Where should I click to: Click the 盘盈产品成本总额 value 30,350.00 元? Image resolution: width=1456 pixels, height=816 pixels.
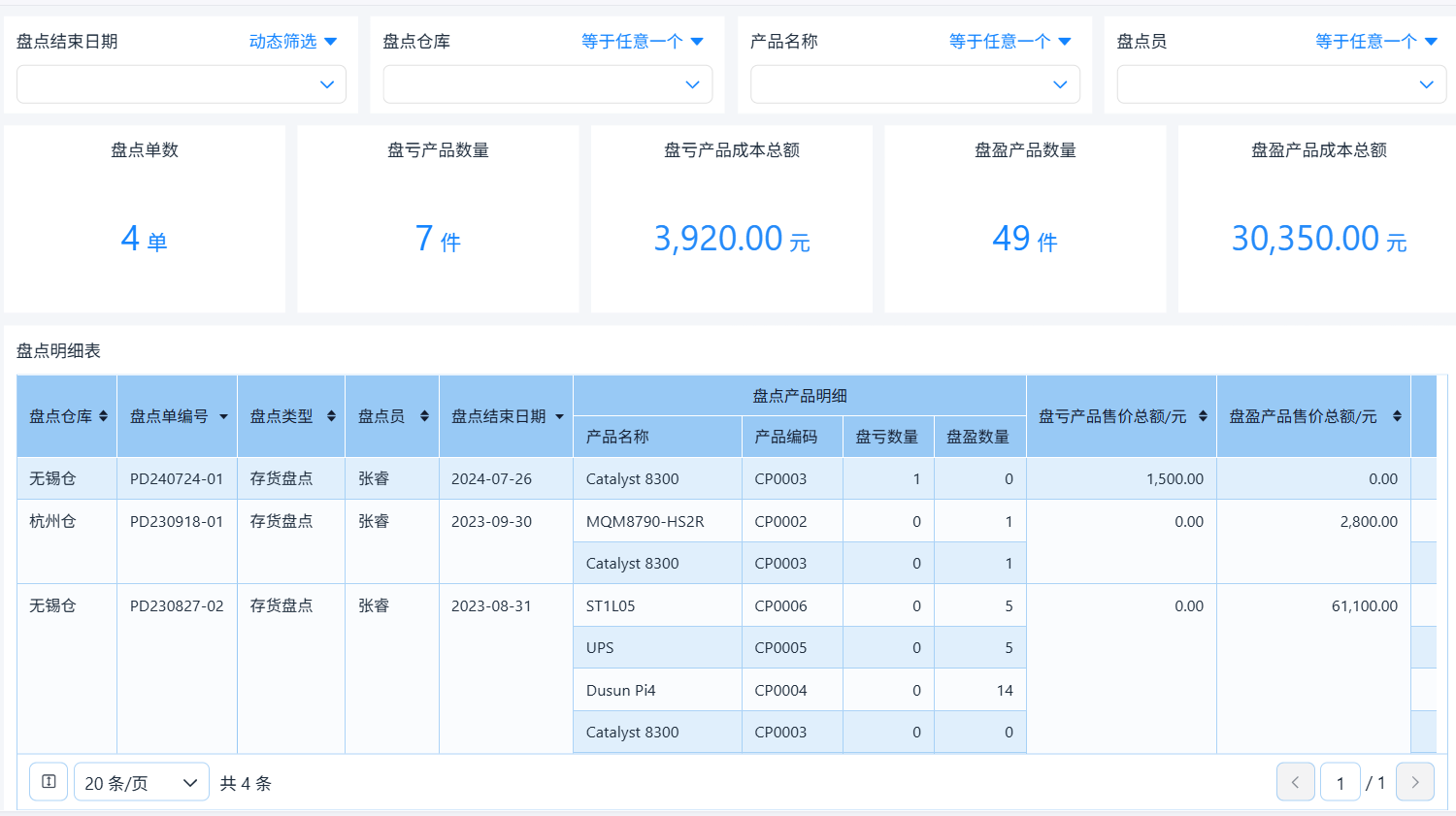(1319, 239)
